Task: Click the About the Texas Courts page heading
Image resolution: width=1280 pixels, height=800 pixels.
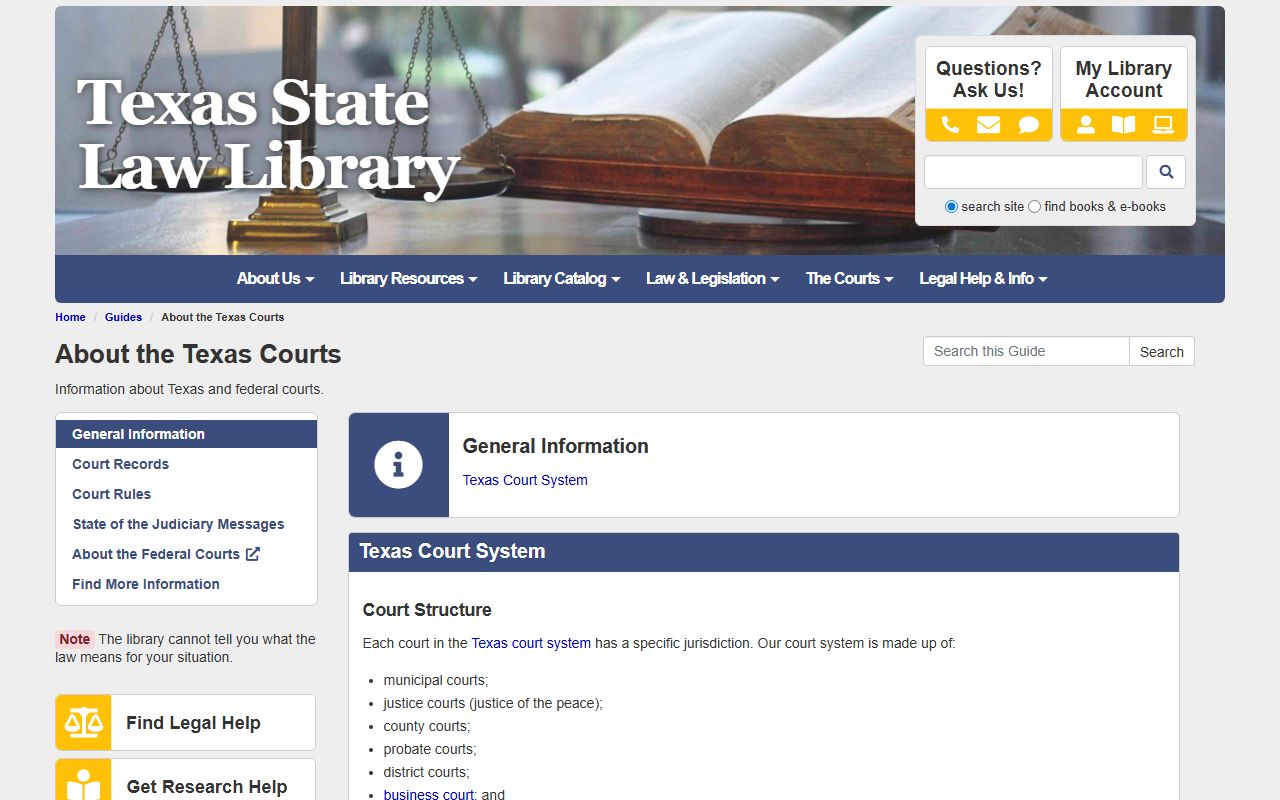Action: click(198, 354)
